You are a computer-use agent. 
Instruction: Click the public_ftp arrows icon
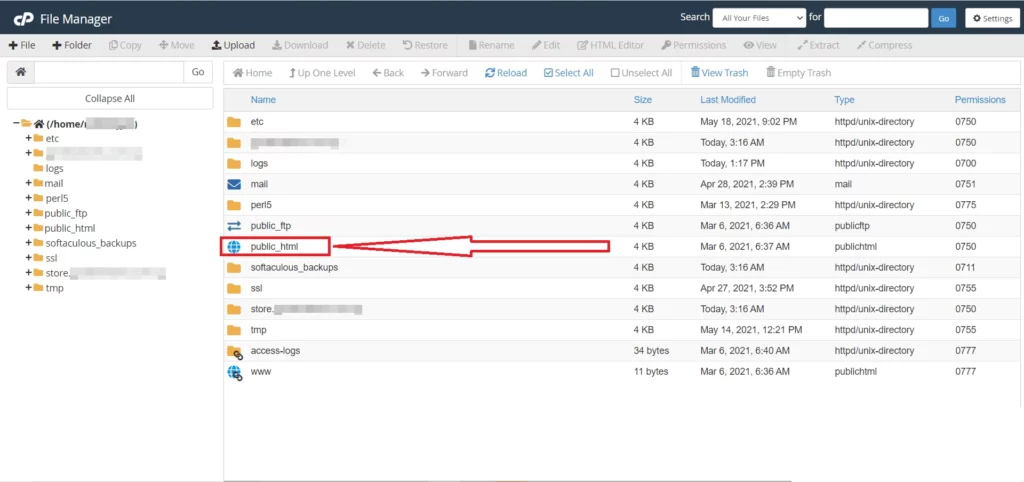(234, 226)
